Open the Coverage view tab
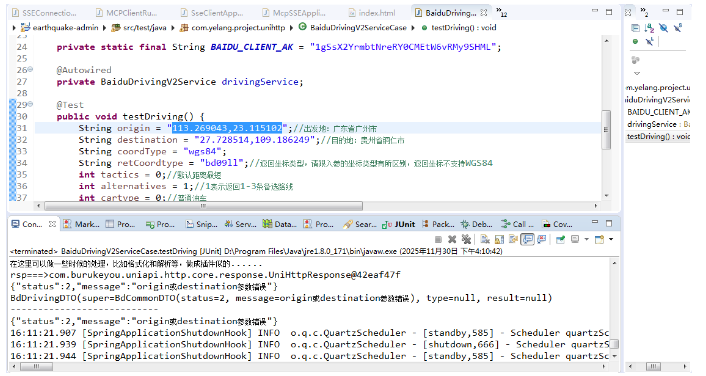The width and height of the screenshot is (706, 376). (x=557, y=224)
